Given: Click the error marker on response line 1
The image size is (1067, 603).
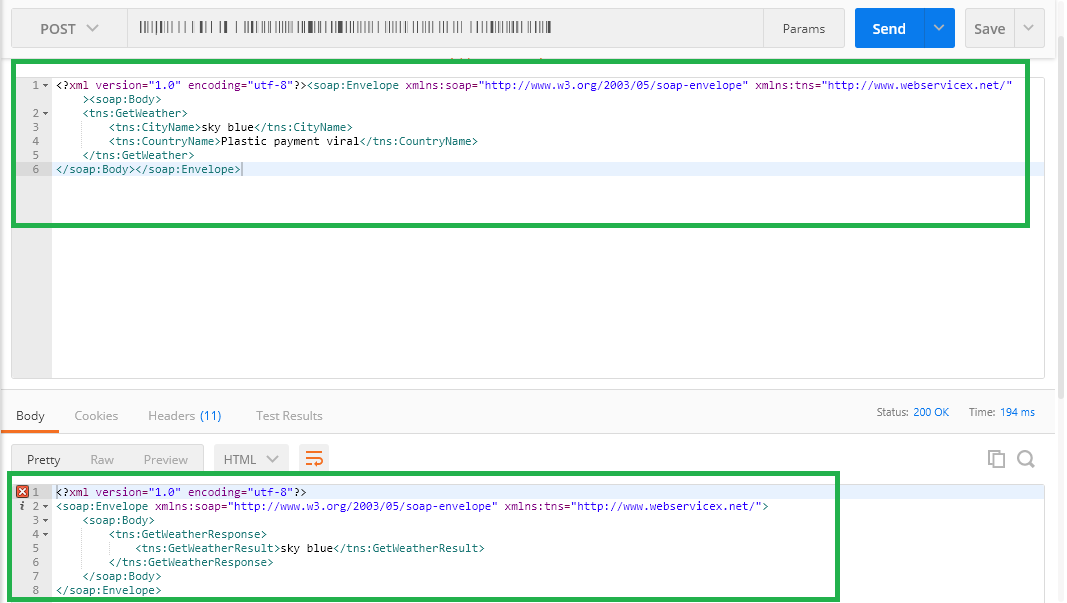Looking at the screenshot, I should click(22, 491).
